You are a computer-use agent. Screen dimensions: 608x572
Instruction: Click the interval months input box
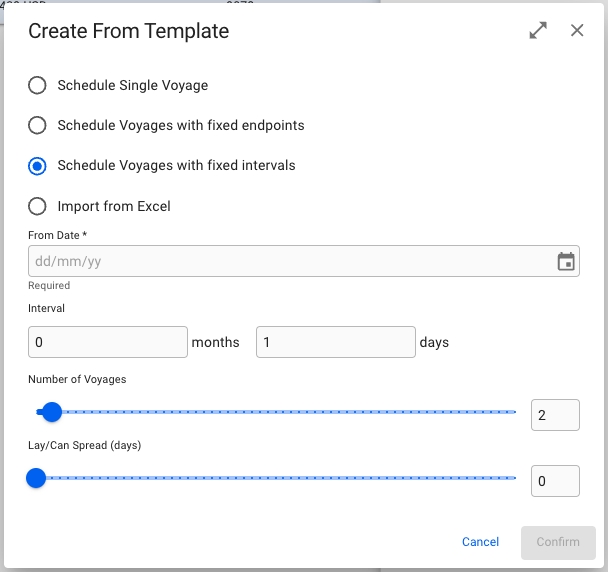coord(108,342)
